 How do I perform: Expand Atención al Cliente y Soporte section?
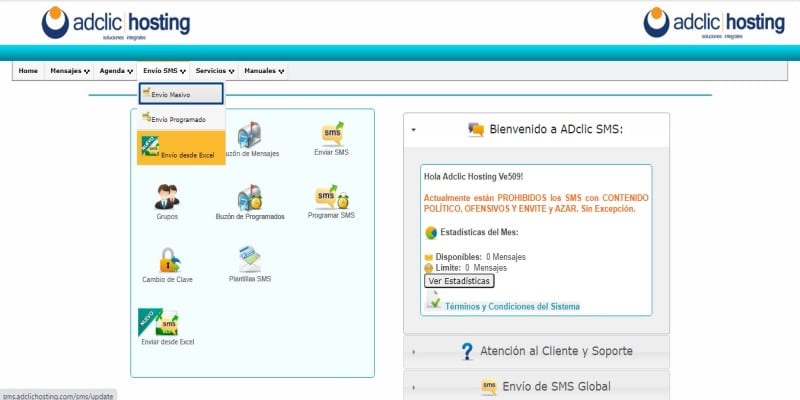coord(536,351)
